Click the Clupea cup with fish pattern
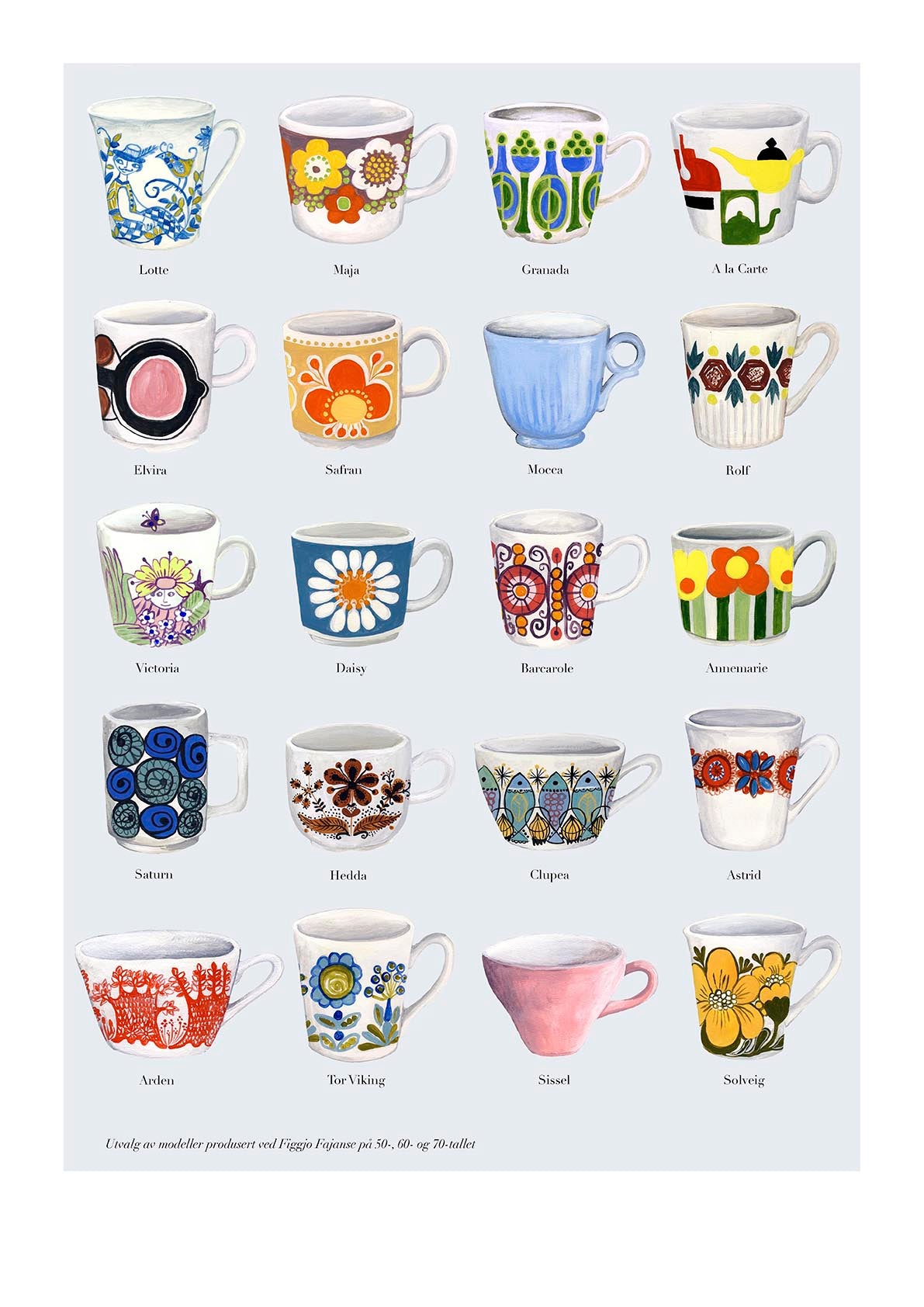Viewport: 924px width, 1307px height. click(x=565, y=792)
